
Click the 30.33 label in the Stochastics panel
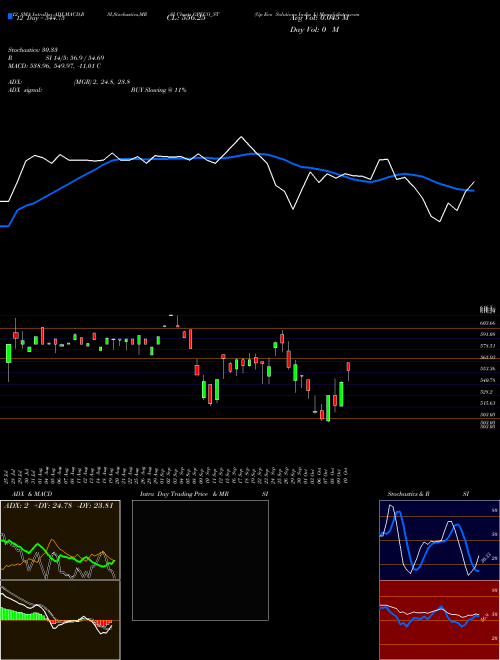pyautogui.click(x=484, y=558)
